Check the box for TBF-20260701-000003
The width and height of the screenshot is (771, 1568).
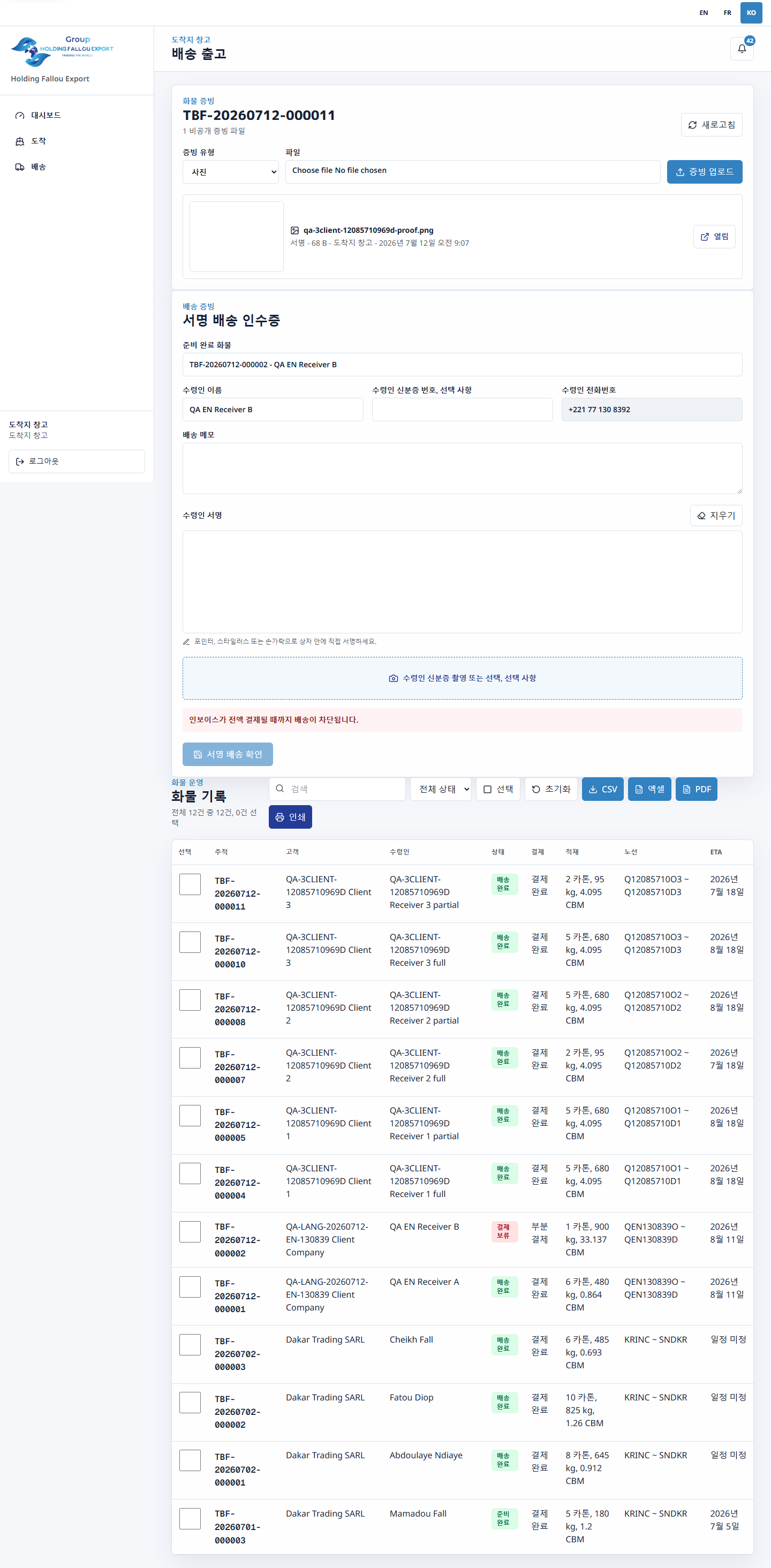click(190, 1519)
